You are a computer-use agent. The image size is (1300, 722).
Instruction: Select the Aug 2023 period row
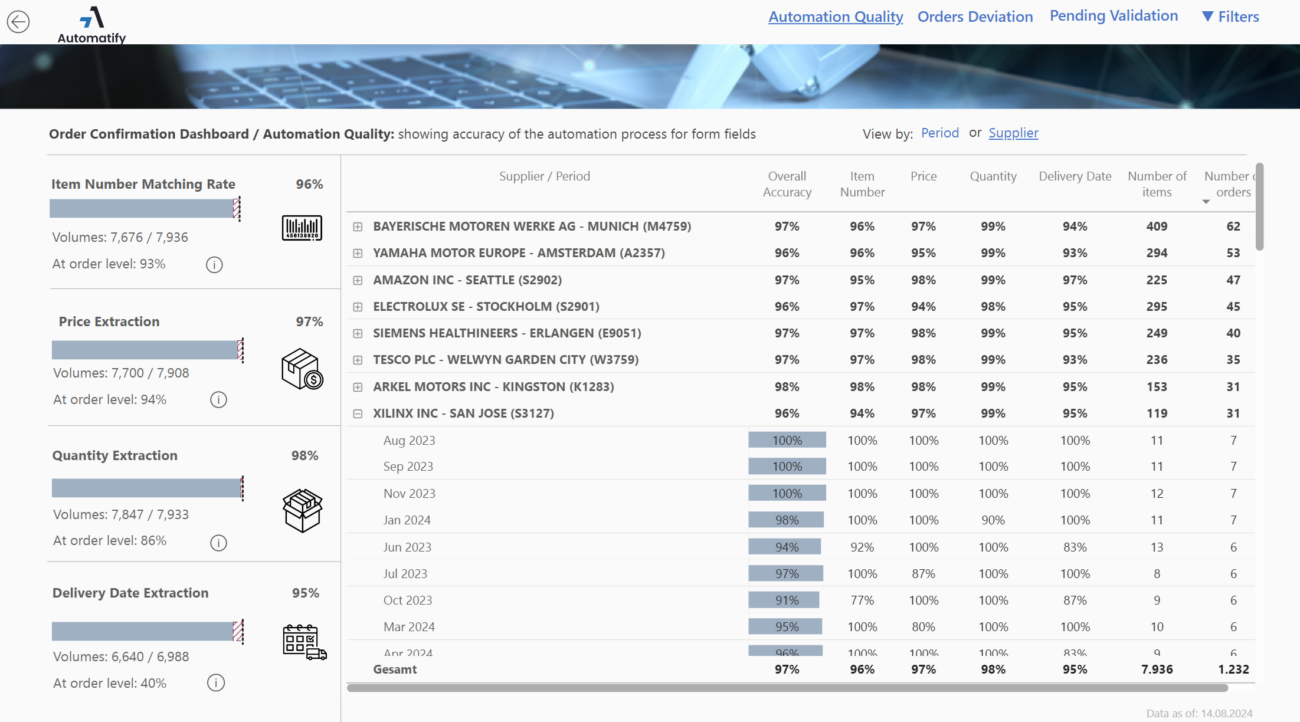(800, 440)
